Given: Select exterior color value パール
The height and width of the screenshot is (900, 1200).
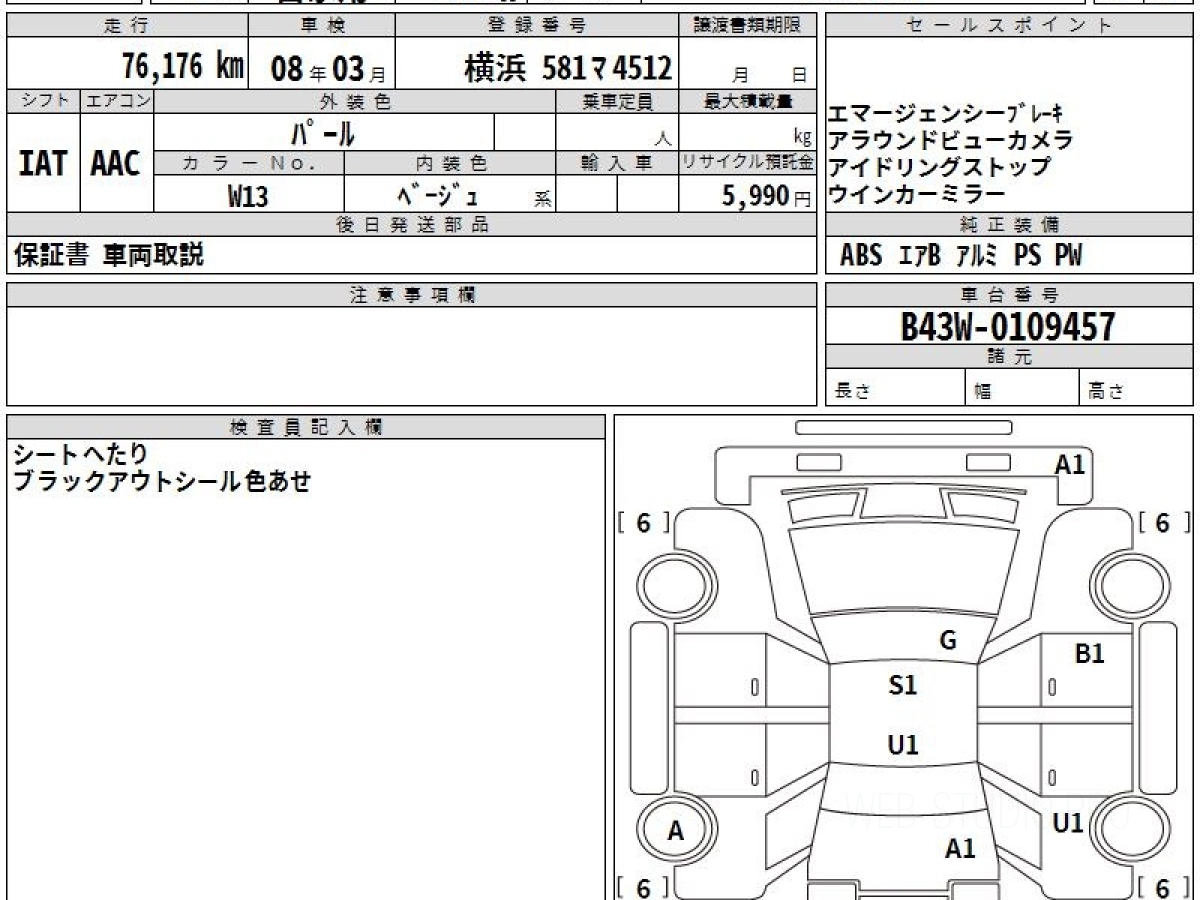Looking at the screenshot, I should click(x=323, y=132).
